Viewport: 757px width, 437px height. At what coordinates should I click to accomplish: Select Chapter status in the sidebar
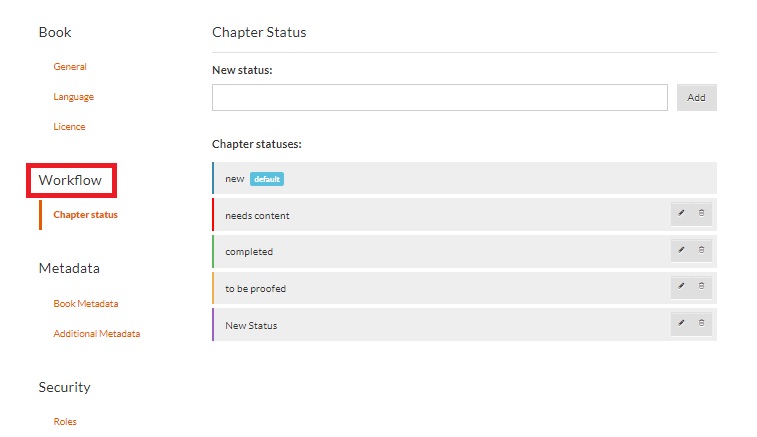(85, 215)
